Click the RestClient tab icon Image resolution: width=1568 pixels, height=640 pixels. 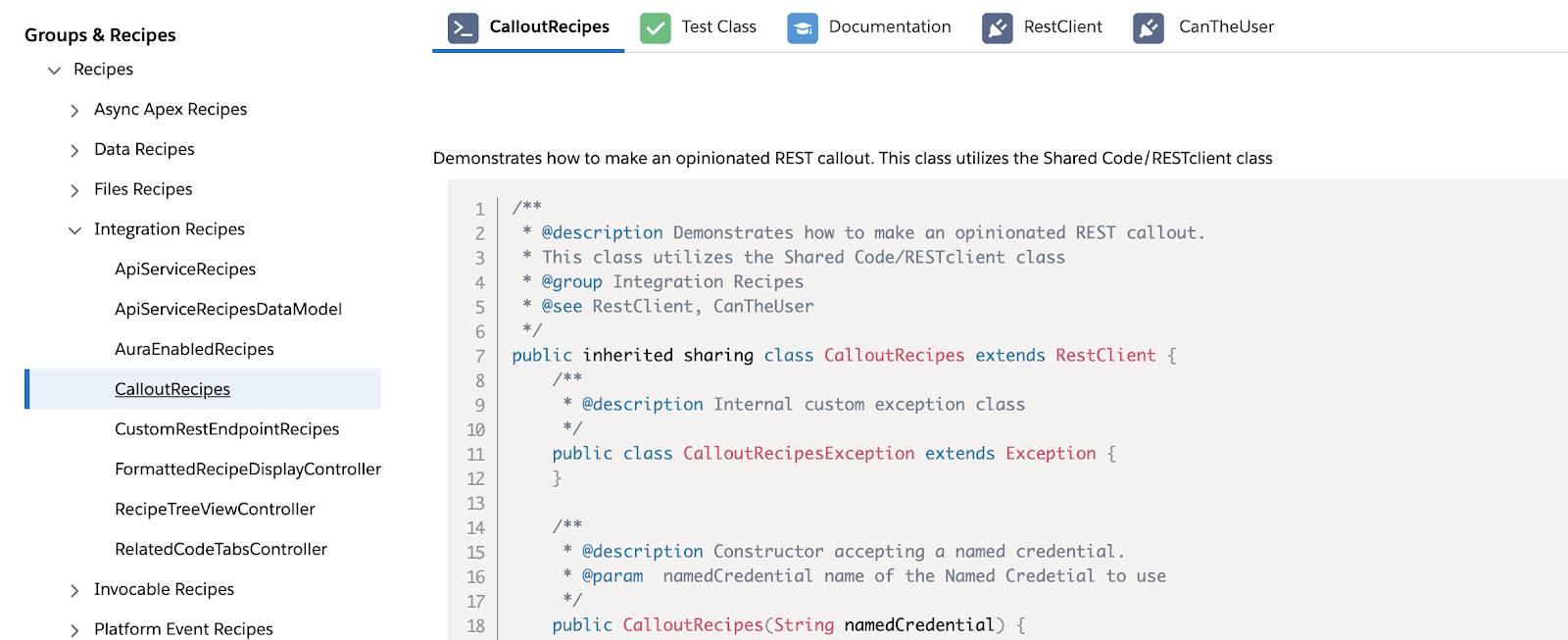pos(998,27)
